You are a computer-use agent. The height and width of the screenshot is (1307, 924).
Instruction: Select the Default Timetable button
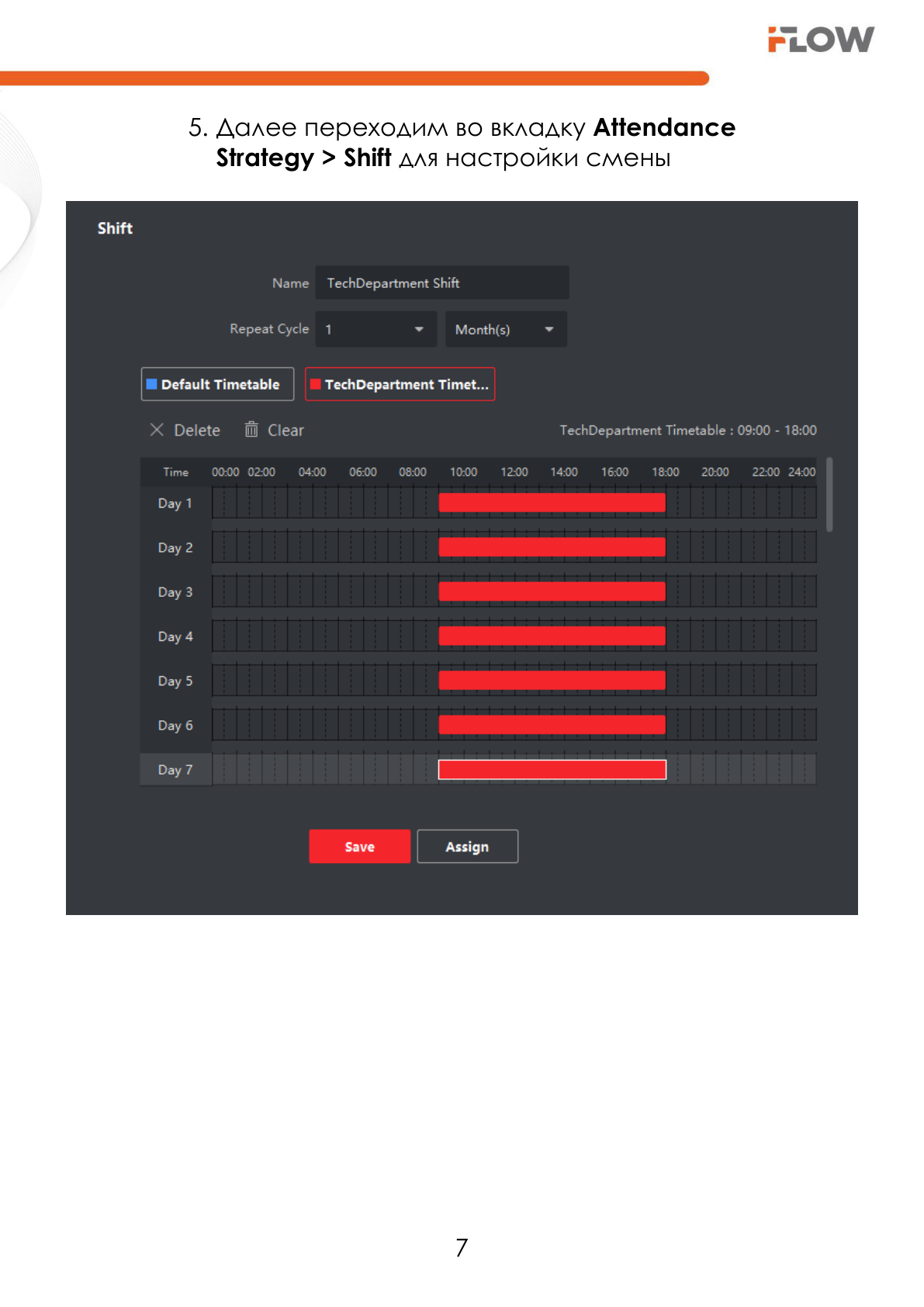click(x=217, y=384)
